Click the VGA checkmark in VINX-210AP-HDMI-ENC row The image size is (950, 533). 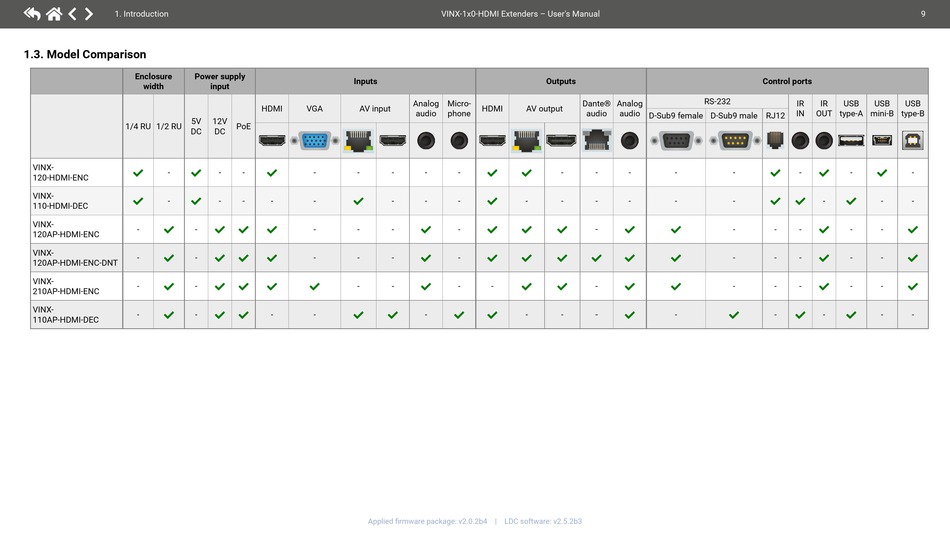pyautogui.click(x=314, y=286)
